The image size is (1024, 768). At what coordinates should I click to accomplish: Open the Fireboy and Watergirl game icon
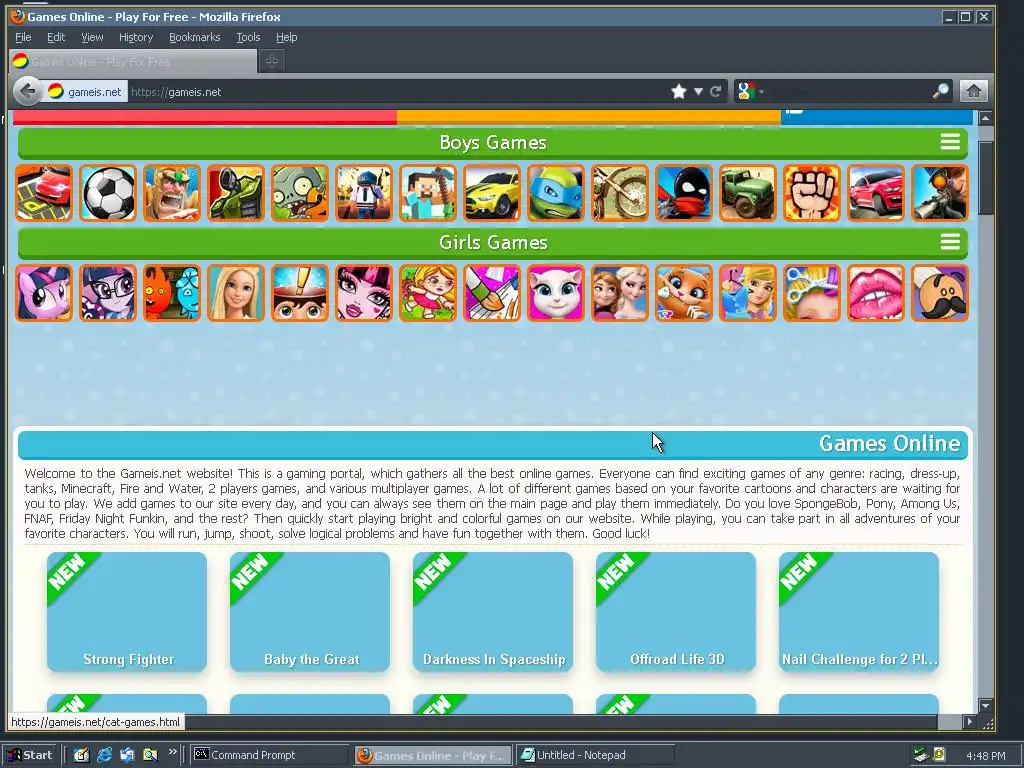(x=172, y=293)
